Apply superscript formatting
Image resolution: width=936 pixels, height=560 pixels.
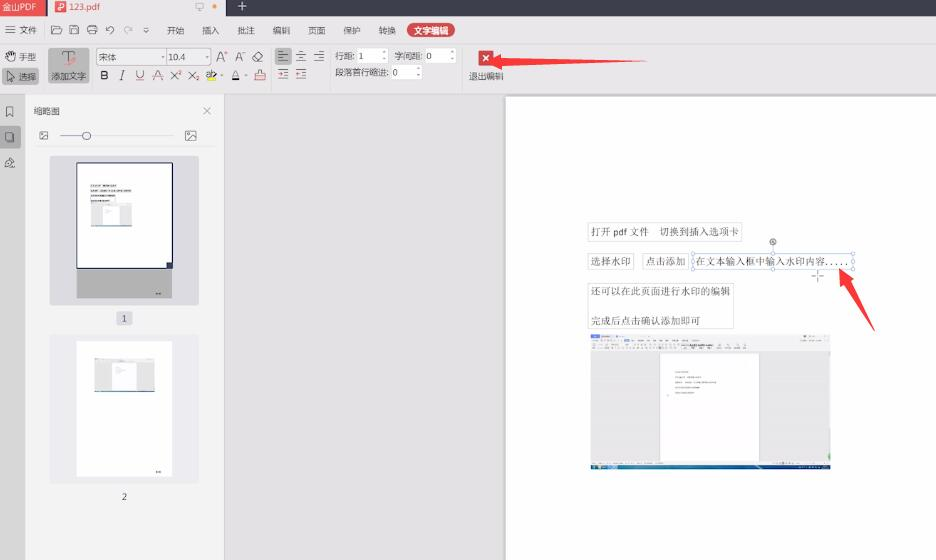click(176, 75)
